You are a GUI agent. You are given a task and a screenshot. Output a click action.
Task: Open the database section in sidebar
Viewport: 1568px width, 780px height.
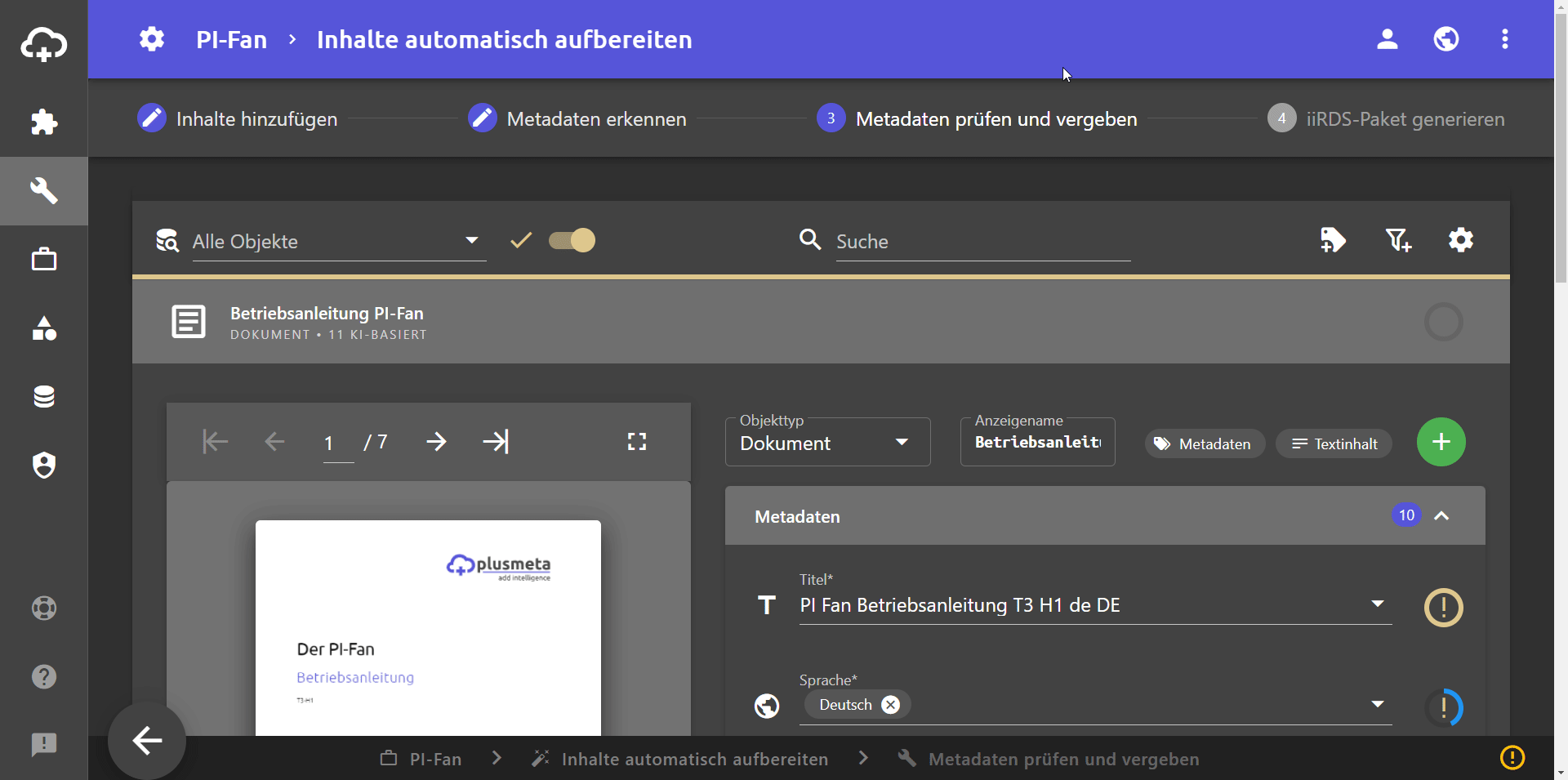click(x=44, y=397)
